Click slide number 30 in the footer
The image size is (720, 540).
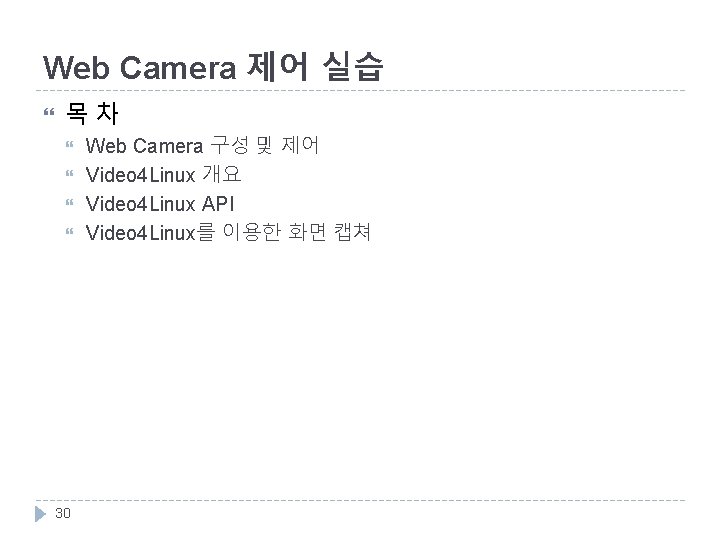tap(63, 513)
